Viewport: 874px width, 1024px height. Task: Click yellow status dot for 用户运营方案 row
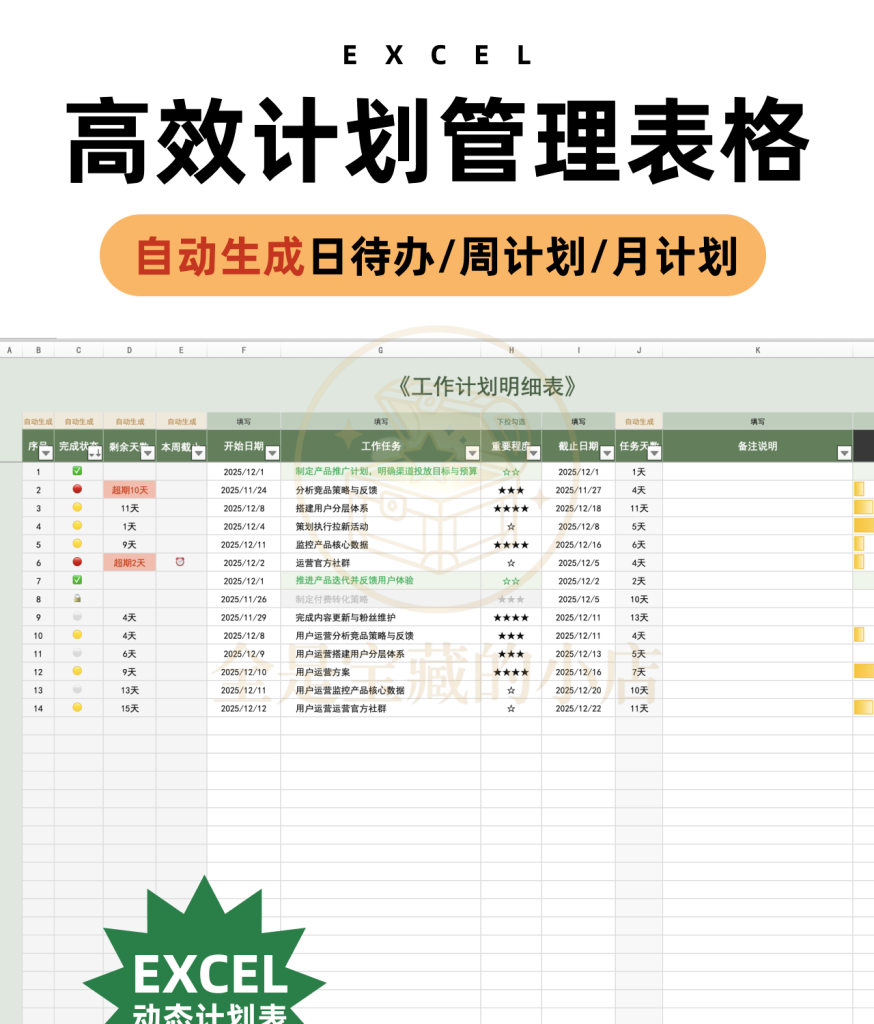pyautogui.click(x=77, y=671)
